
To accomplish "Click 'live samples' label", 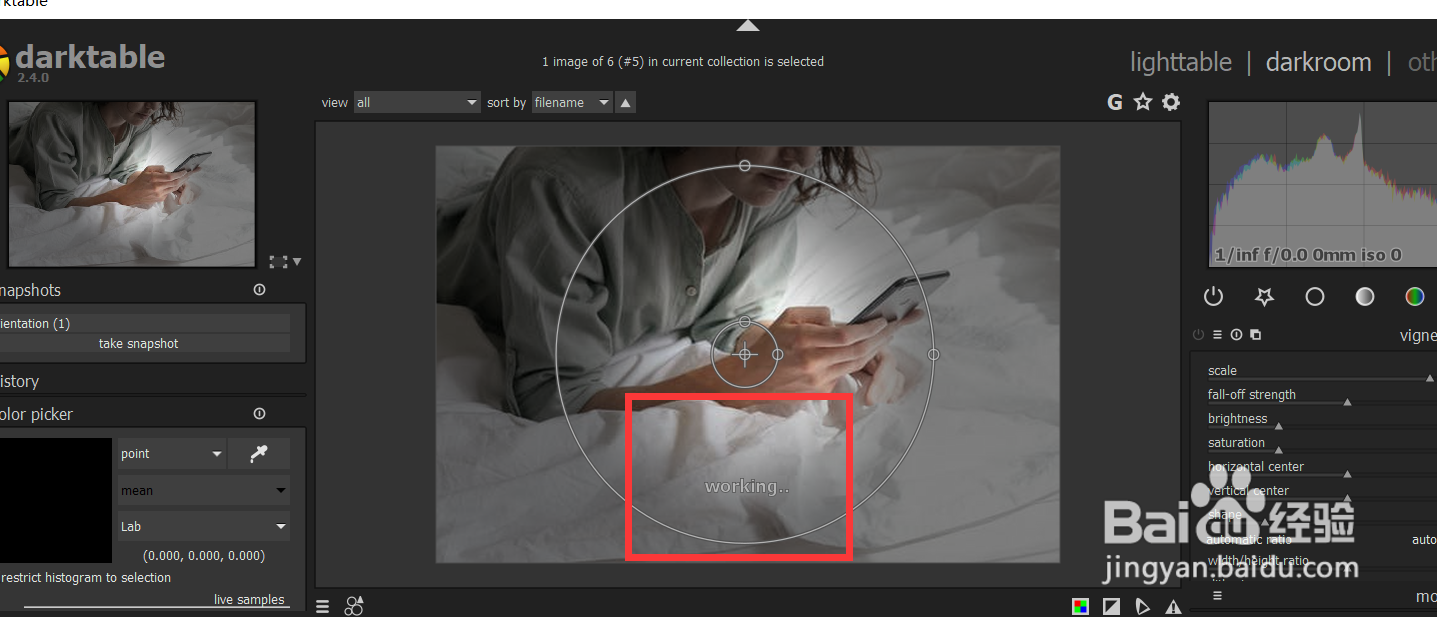I will pyautogui.click(x=249, y=600).
